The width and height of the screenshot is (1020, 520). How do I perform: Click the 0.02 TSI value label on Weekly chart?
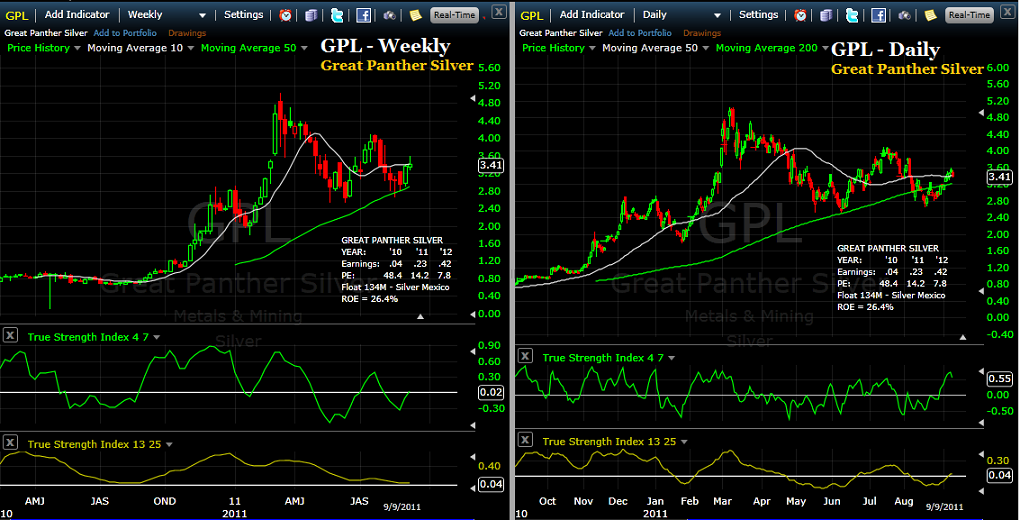(490, 392)
